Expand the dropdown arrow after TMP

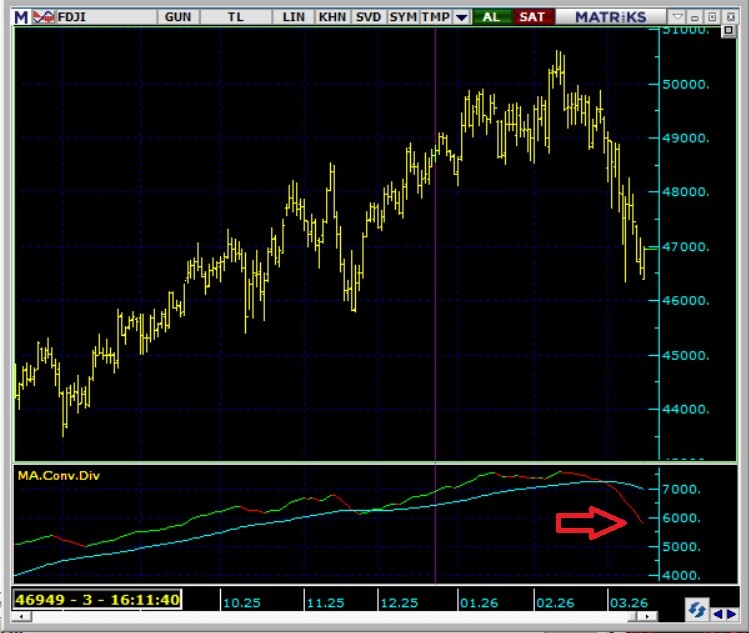[461, 17]
